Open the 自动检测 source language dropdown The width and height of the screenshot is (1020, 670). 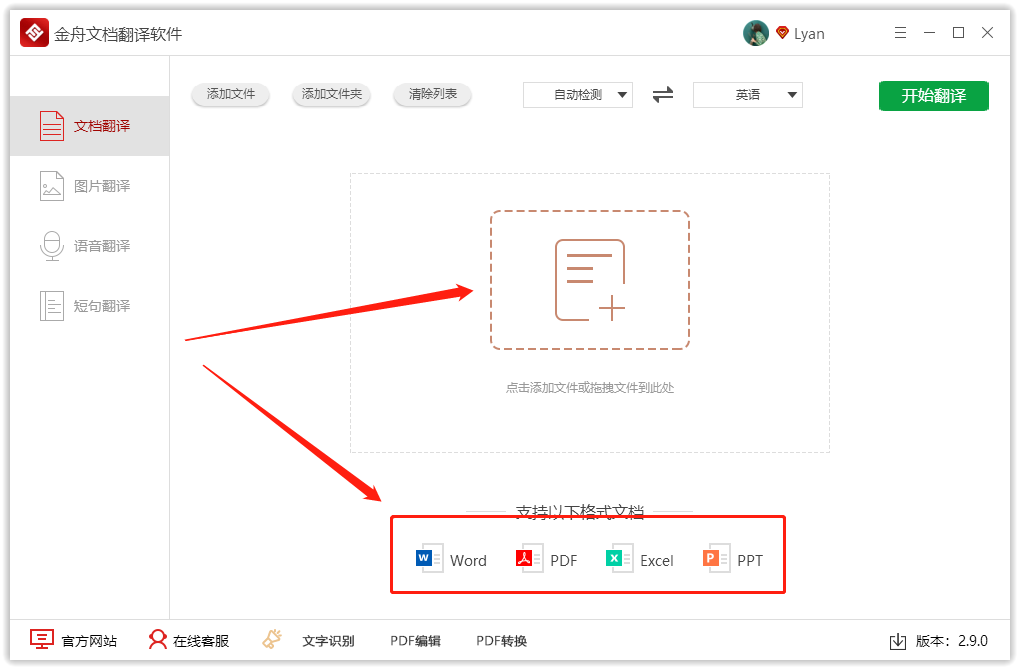pos(578,95)
